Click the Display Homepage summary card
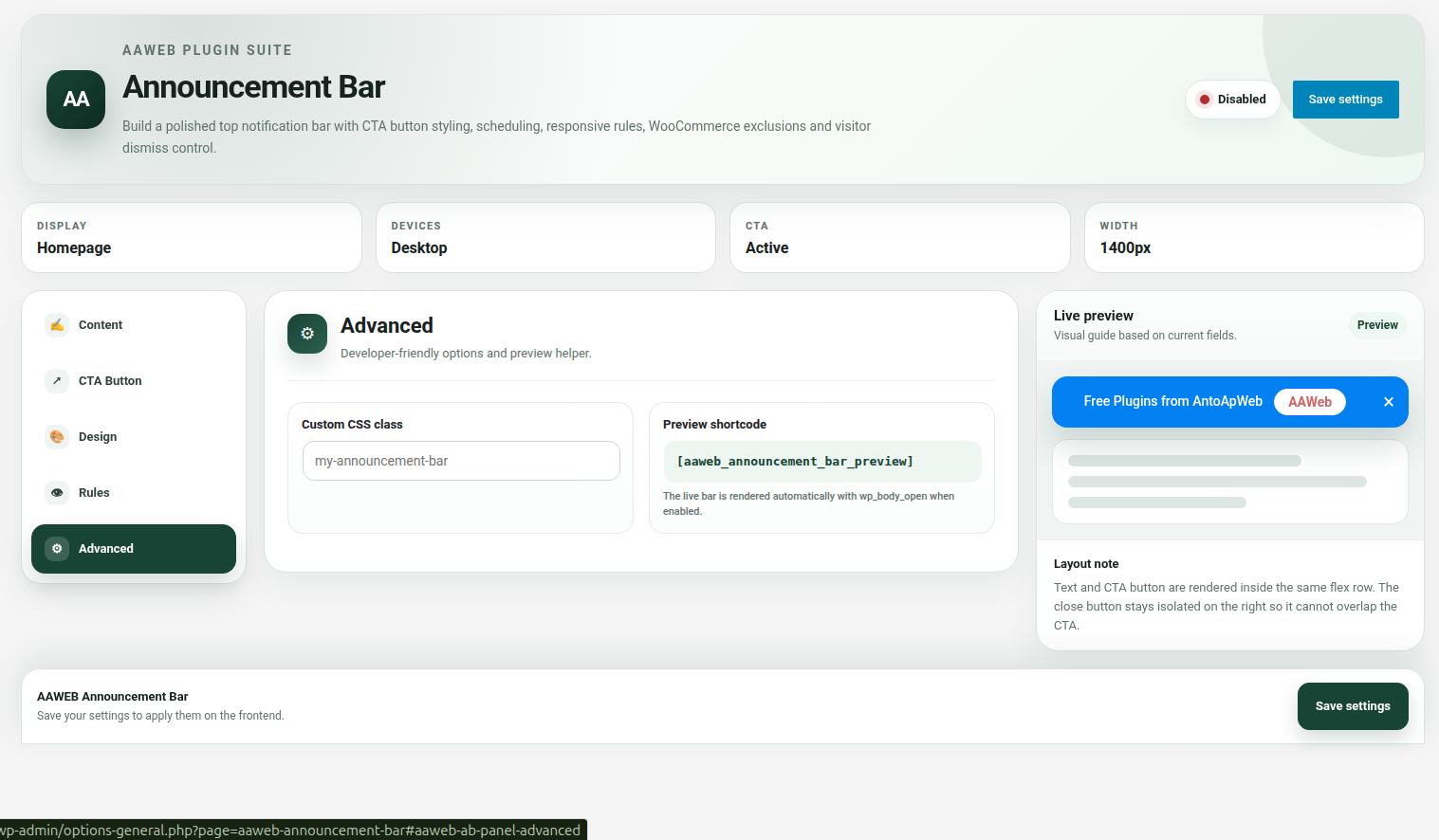 (x=192, y=238)
